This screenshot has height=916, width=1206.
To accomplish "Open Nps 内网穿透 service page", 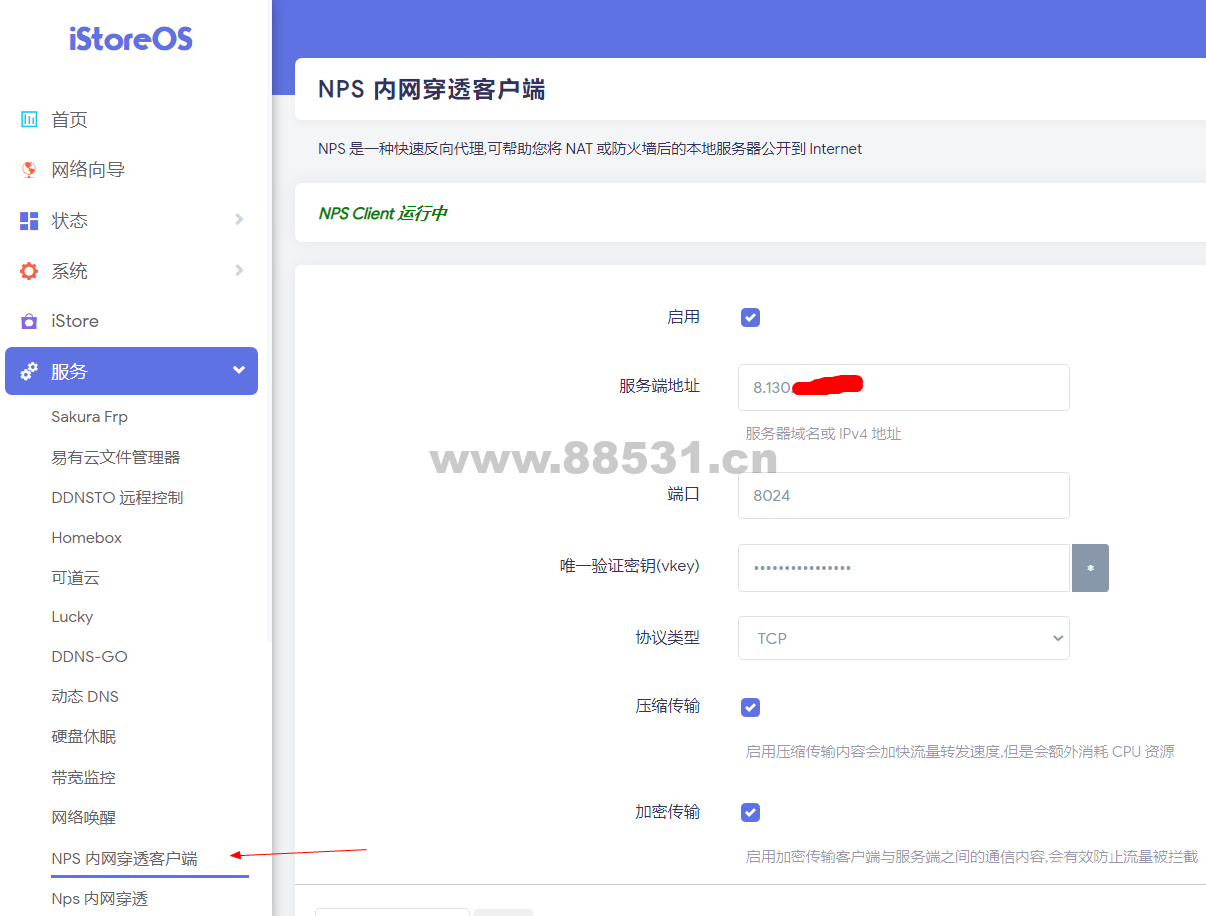I will (100, 899).
